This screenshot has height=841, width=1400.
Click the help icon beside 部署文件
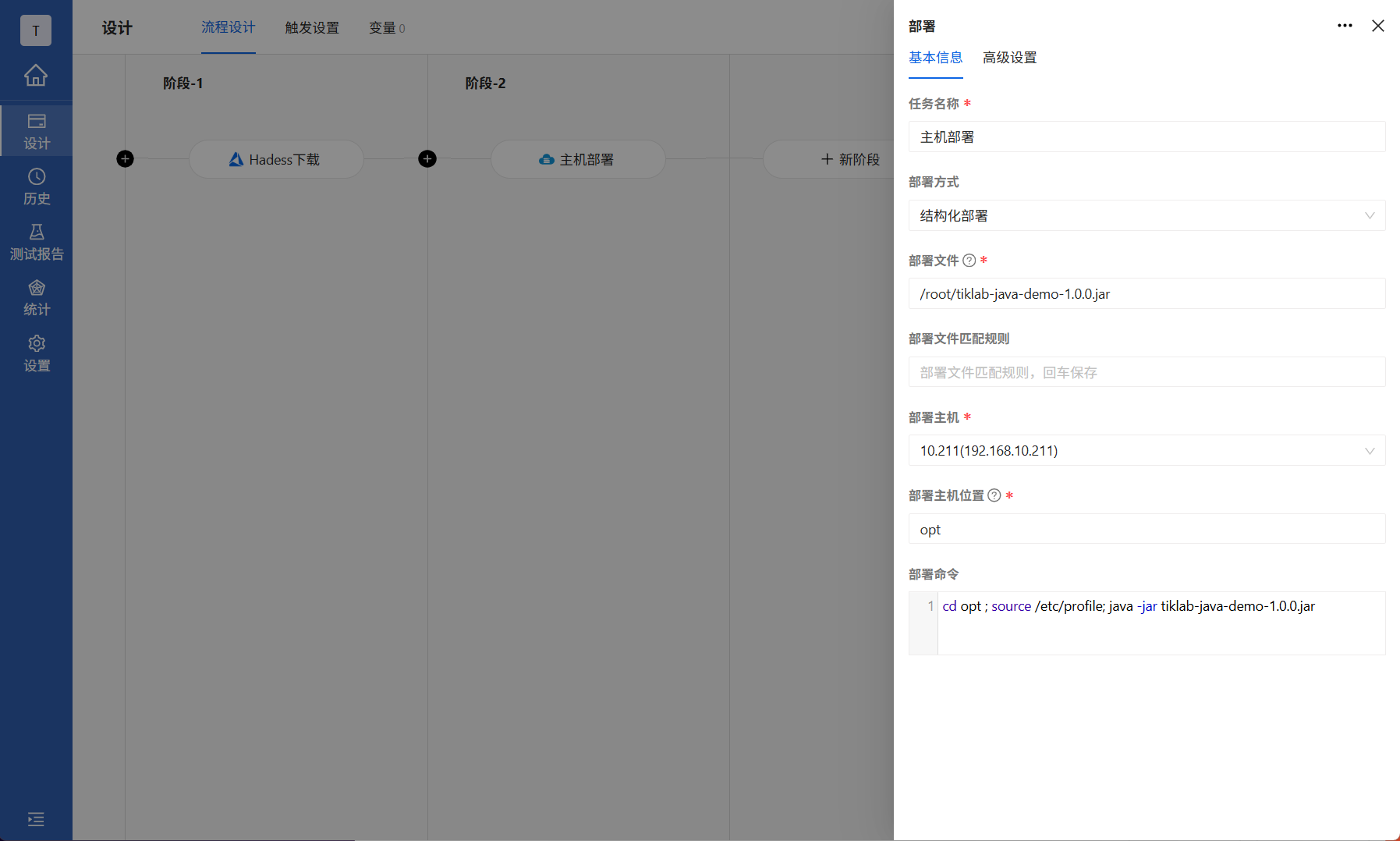[x=969, y=261]
